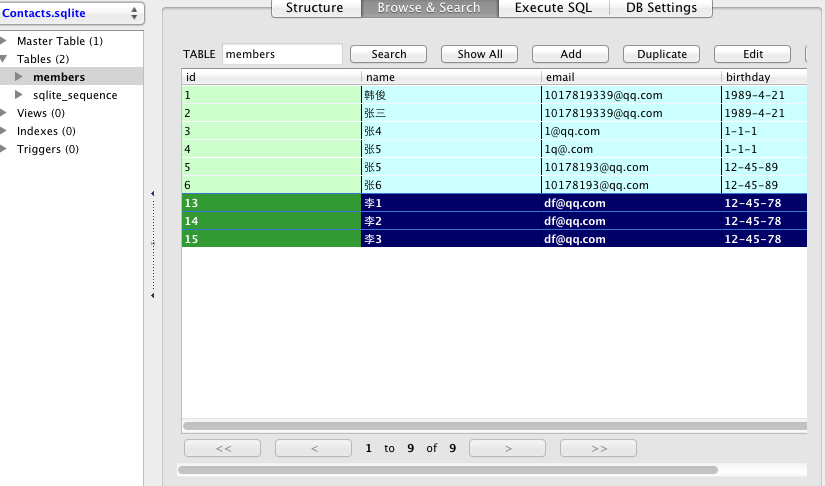Select the row with name 韩俊
The height and width of the screenshot is (486, 825).
[495, 95]
